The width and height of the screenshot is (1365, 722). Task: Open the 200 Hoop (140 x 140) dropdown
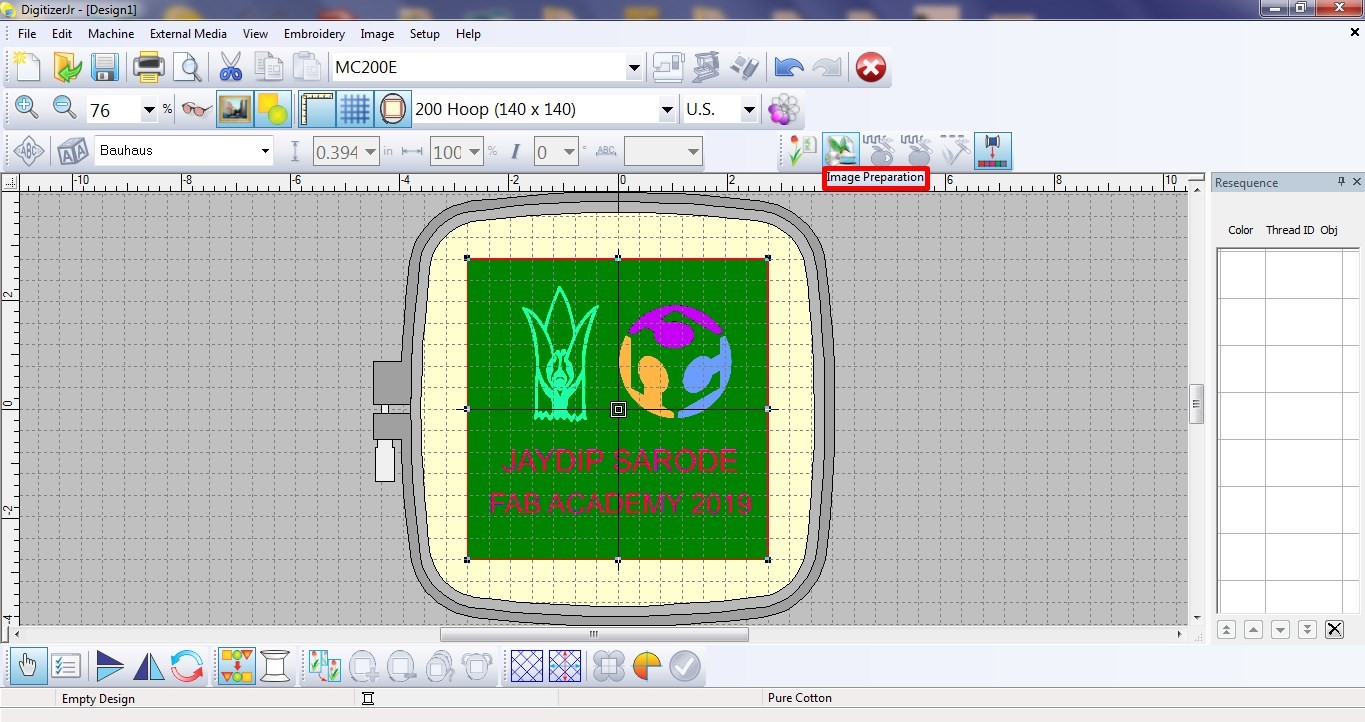click(667, 110)
